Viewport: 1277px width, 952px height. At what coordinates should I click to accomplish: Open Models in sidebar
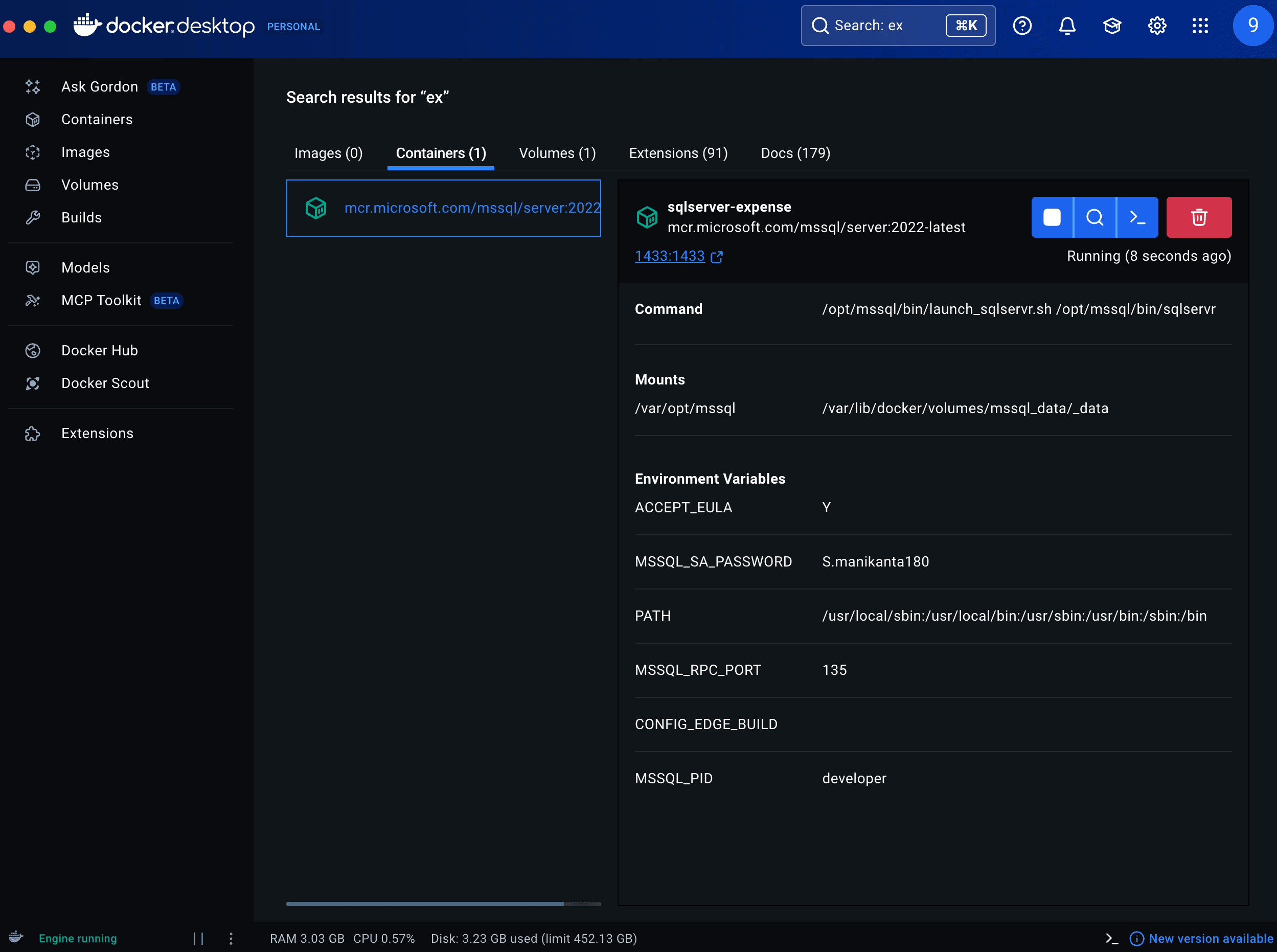[121, 267]
